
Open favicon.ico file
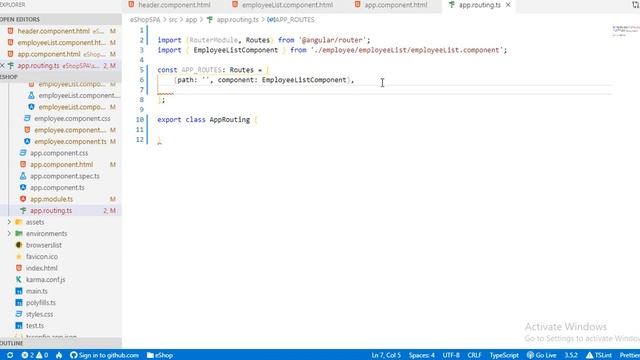click(x=42, y=256)
